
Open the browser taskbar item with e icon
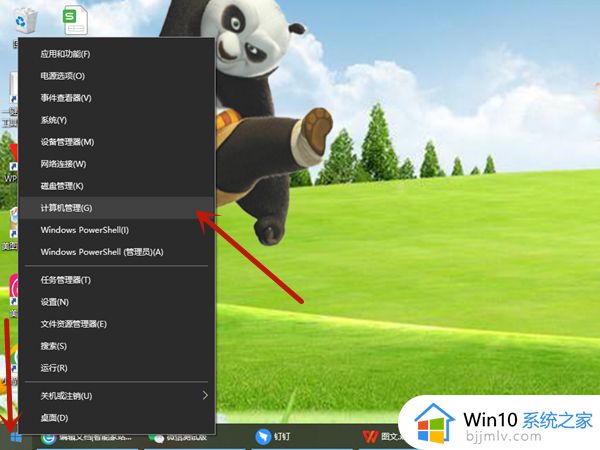[87, 437]
